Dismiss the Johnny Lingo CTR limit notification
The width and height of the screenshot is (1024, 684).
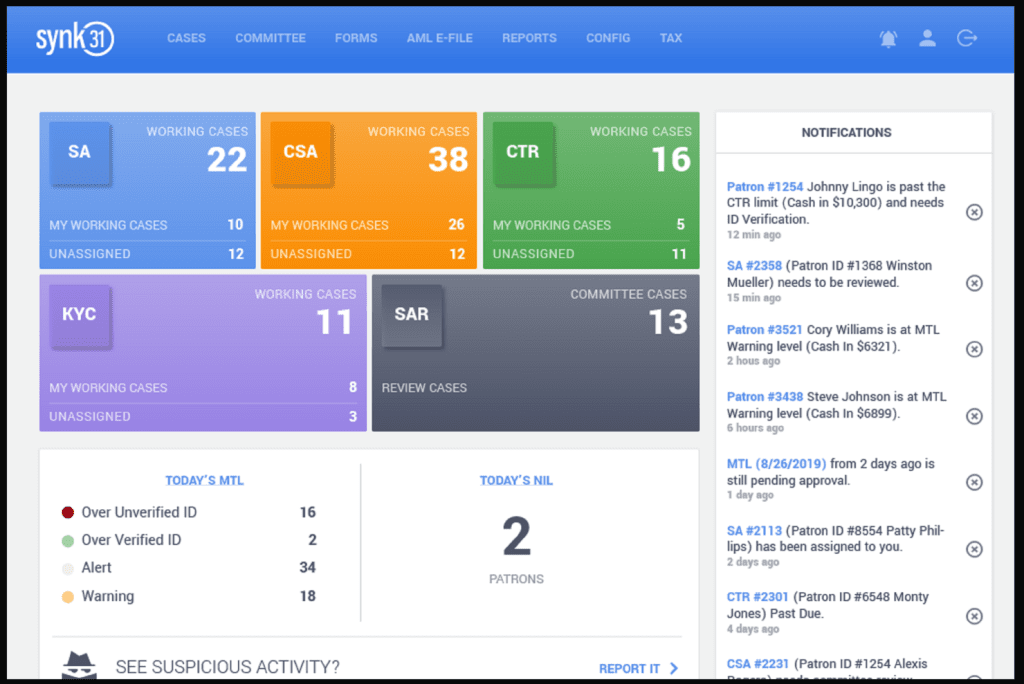tap(974, 212)
